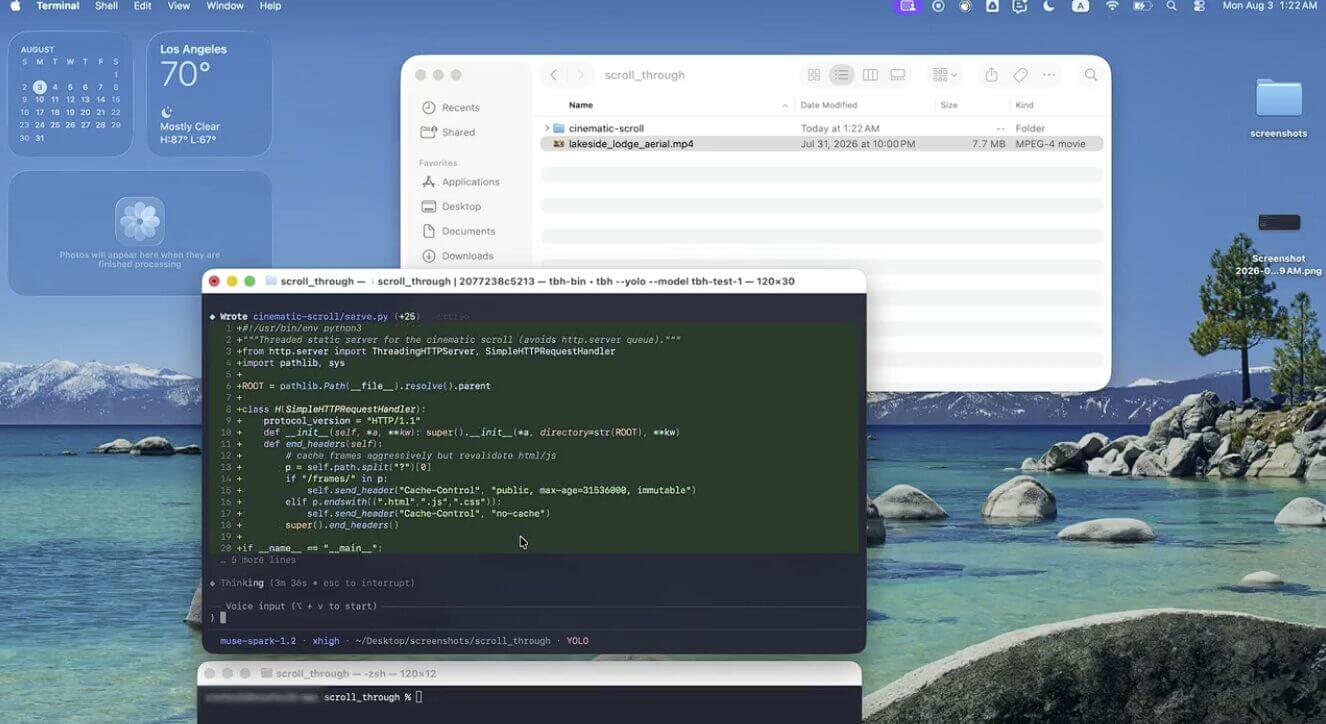Viewport: 1326px width, 724px height.
Task: Select the cinematic-scroll folder row
Action: [822, 128]
